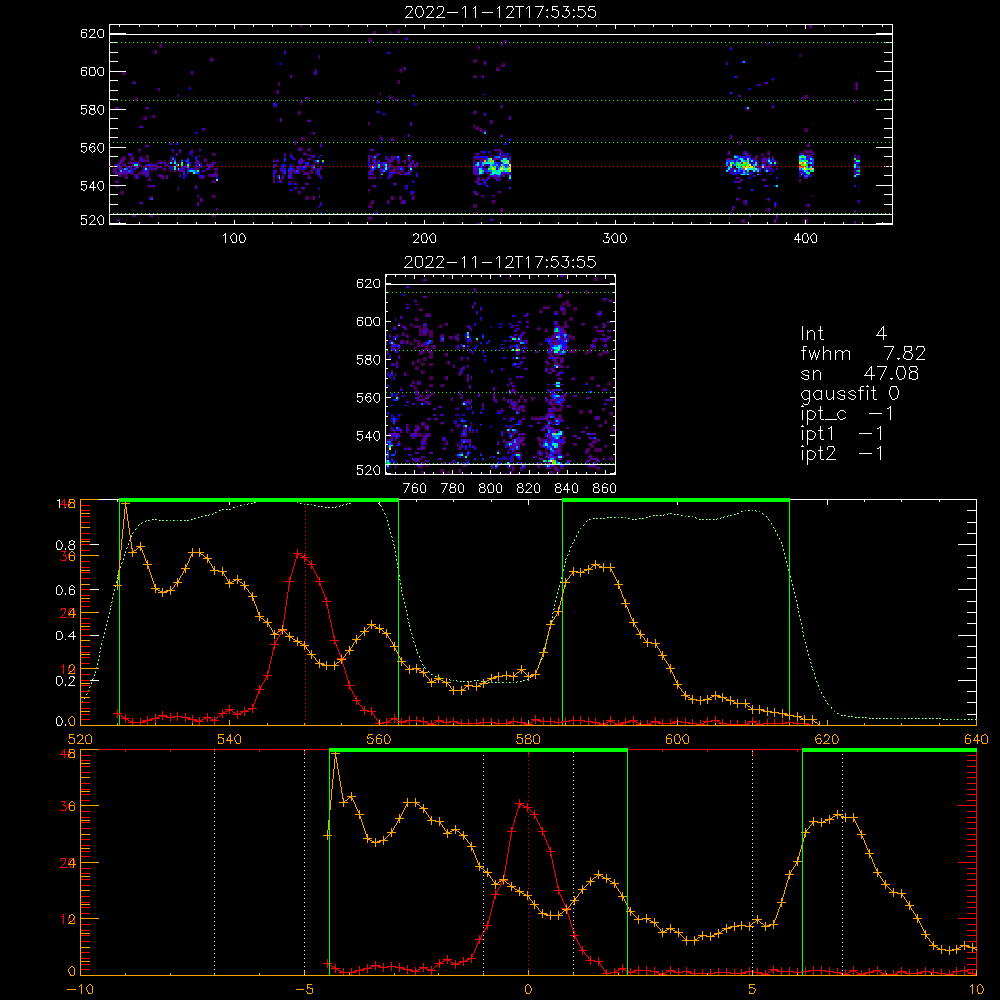1000x1000 pixels.
Task: Click the 'gaussfit 0' readout line
Action: (x=849, y=393)
